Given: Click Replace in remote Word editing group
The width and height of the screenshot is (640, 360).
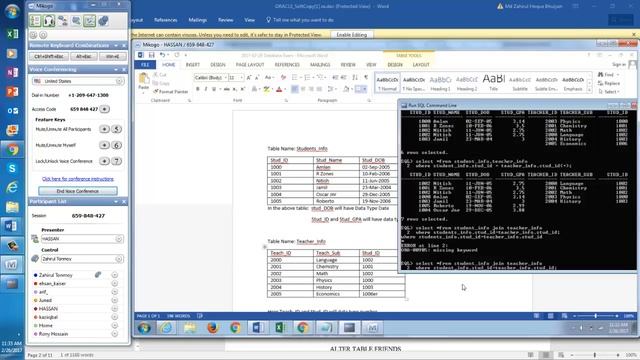Looking at the screenshot, I should coord(609,83).
